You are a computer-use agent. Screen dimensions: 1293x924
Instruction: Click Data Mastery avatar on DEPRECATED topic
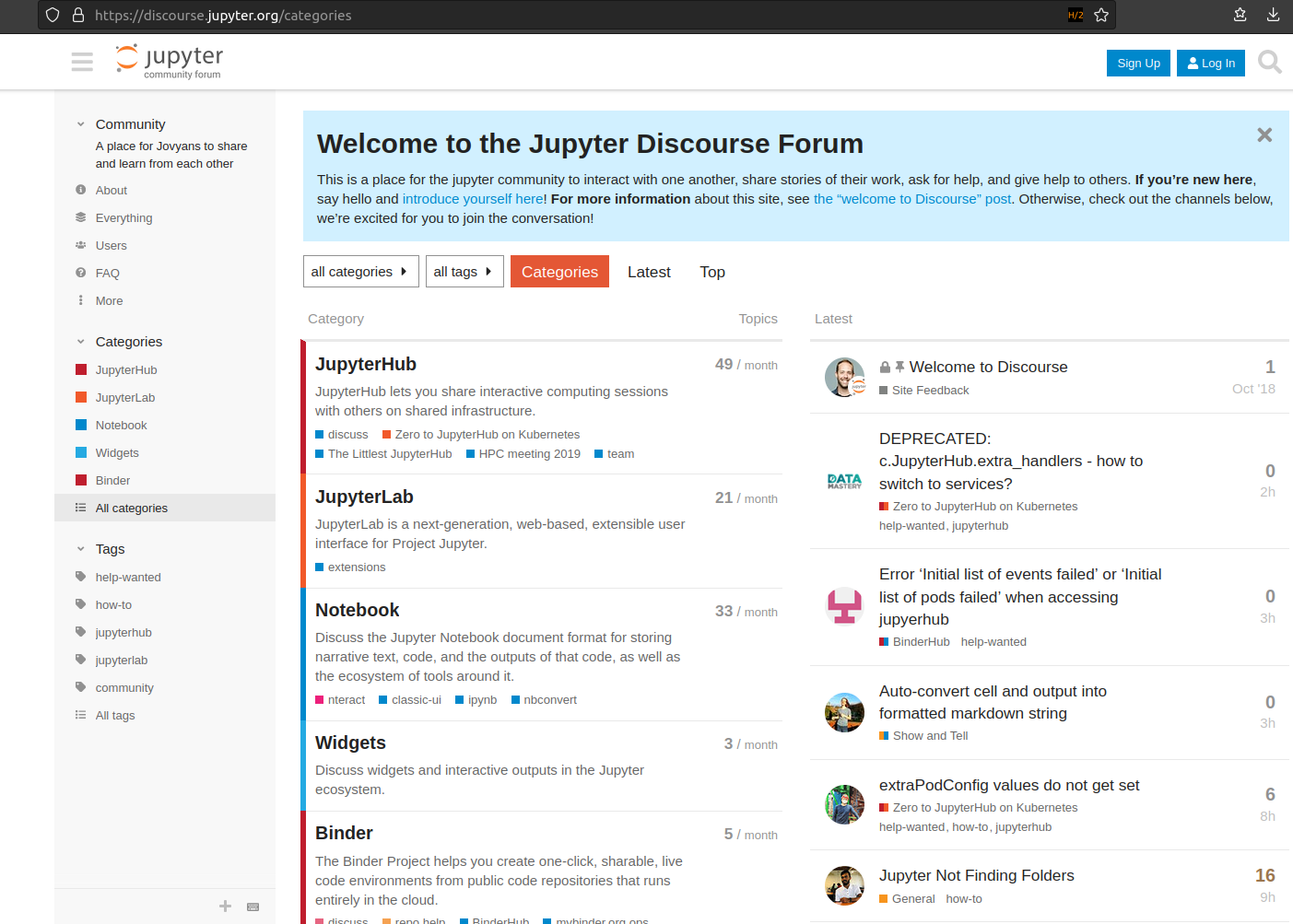coord(844,481)
